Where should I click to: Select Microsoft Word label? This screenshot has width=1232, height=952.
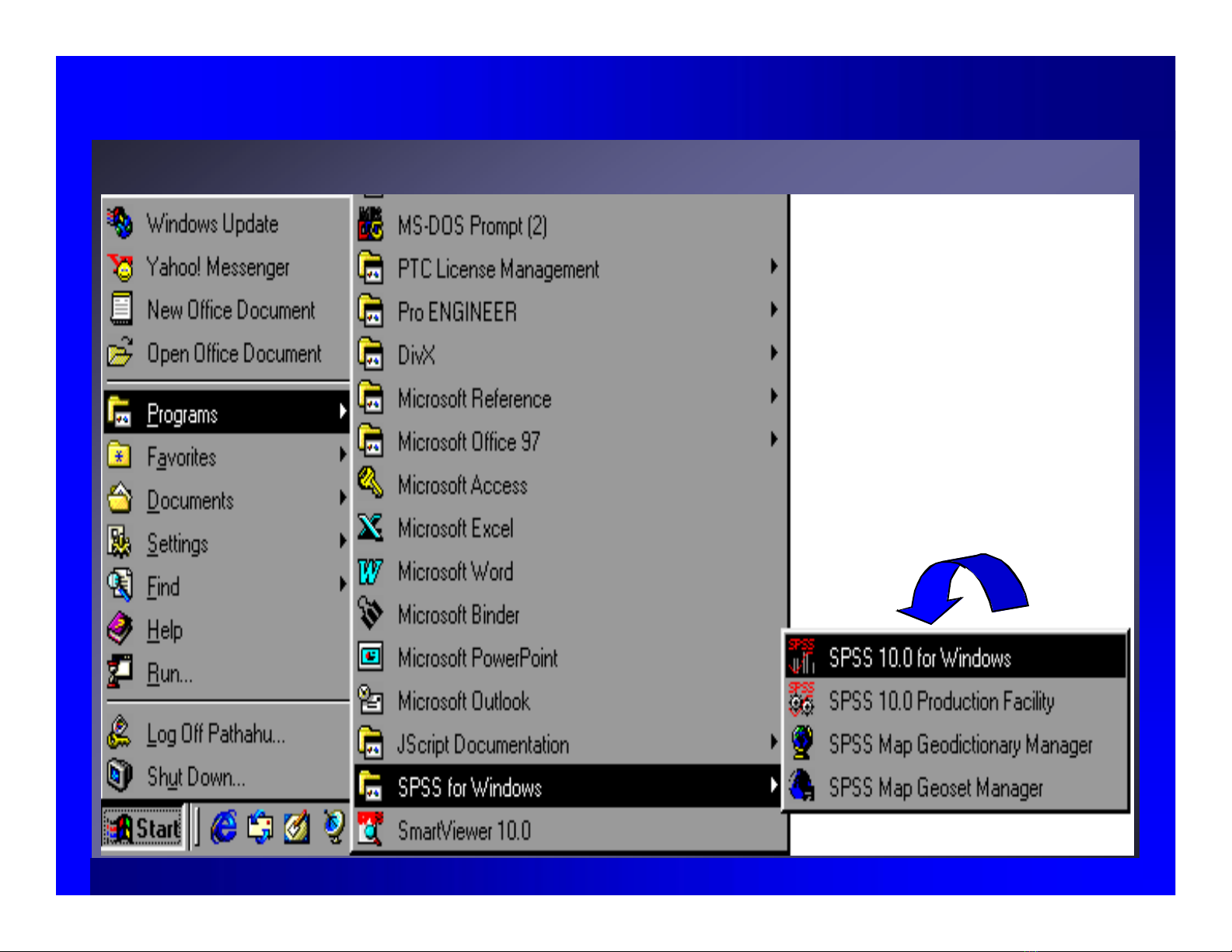[x=455, y=571]
